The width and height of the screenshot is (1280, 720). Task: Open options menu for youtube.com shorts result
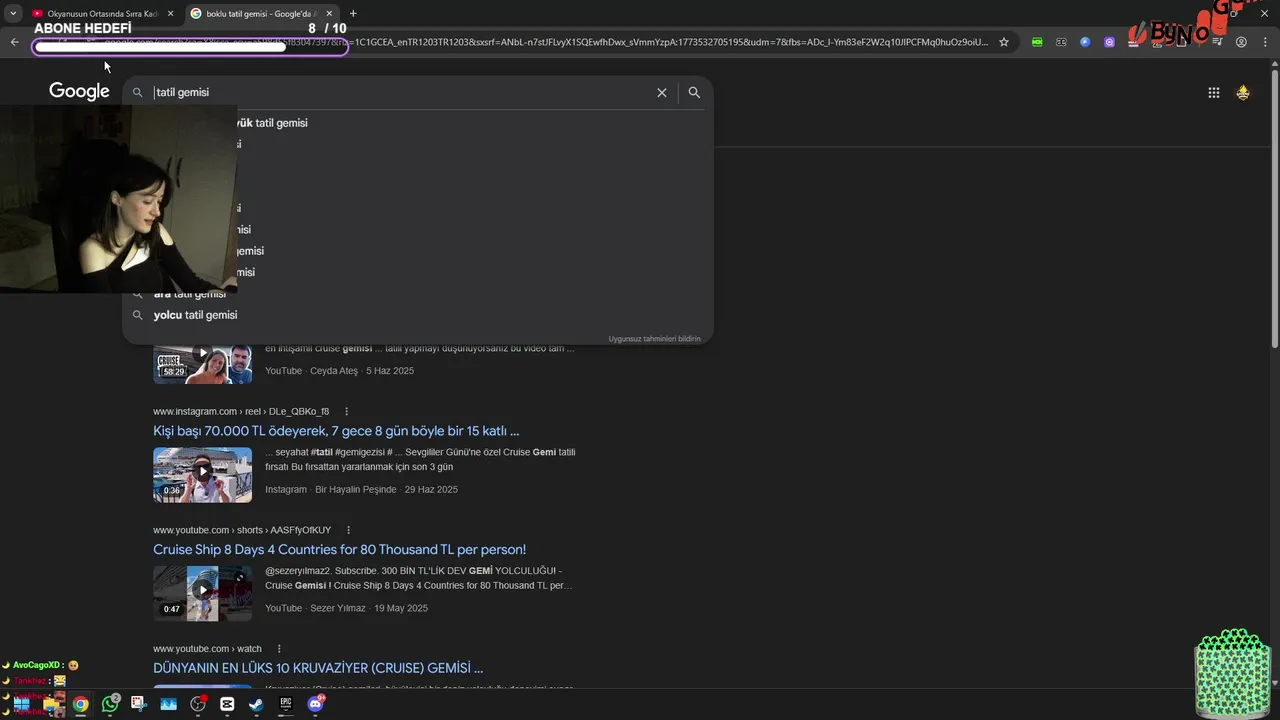tap(349, 530)
